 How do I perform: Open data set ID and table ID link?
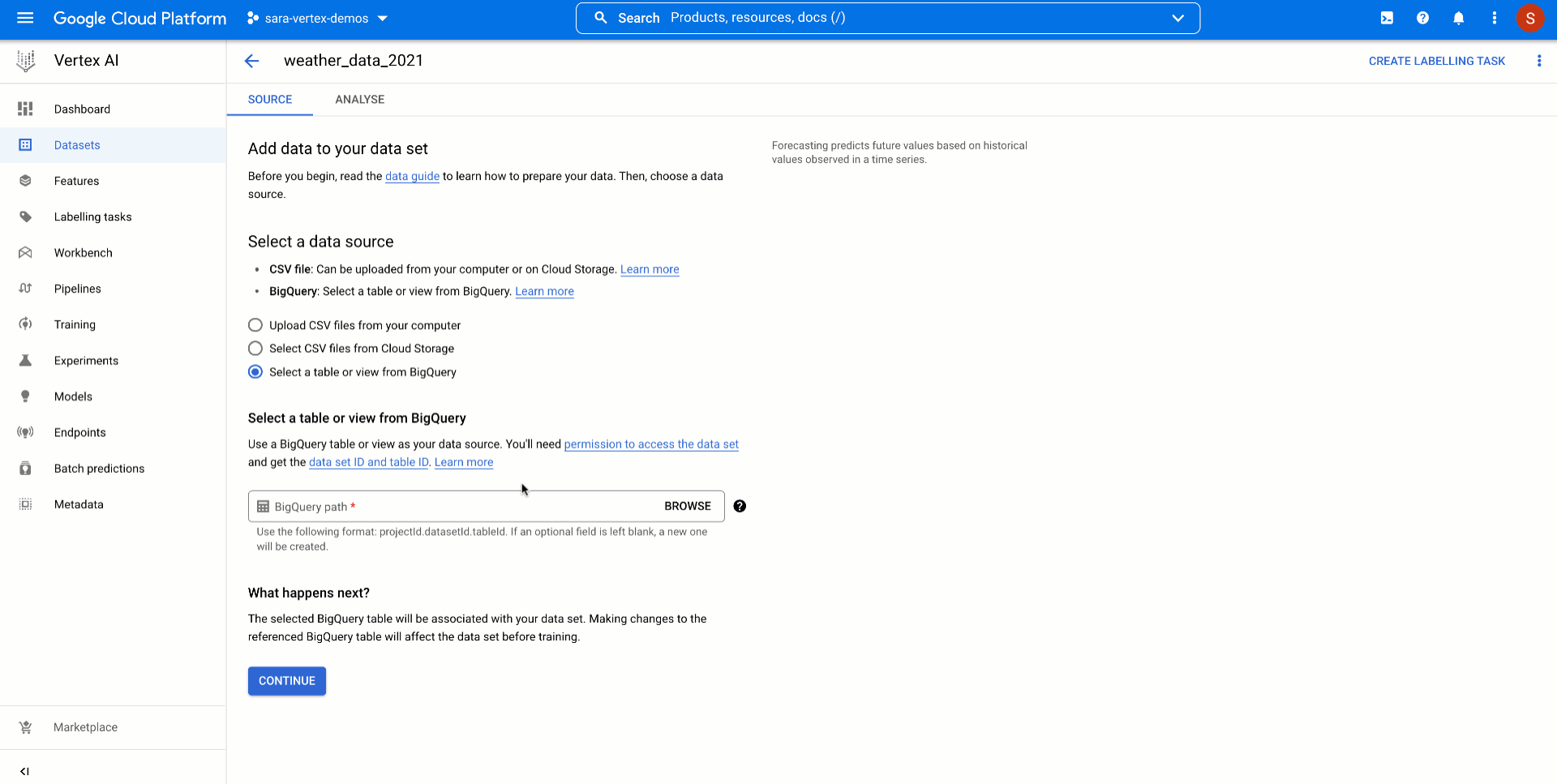368,462
